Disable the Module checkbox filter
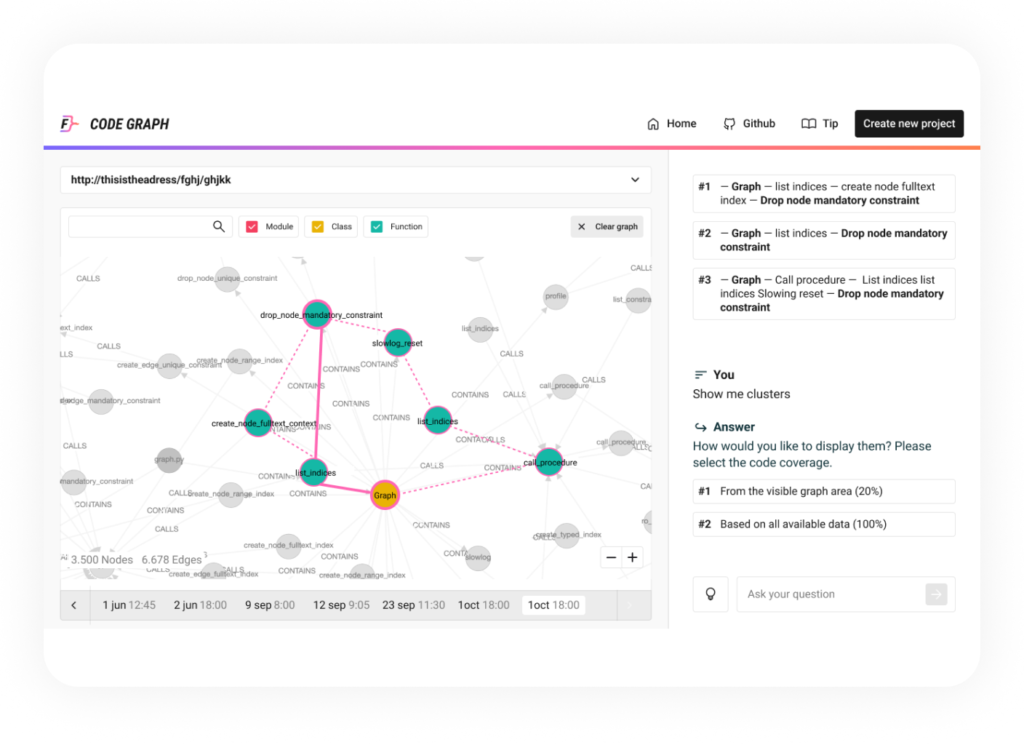 (252, 226)
